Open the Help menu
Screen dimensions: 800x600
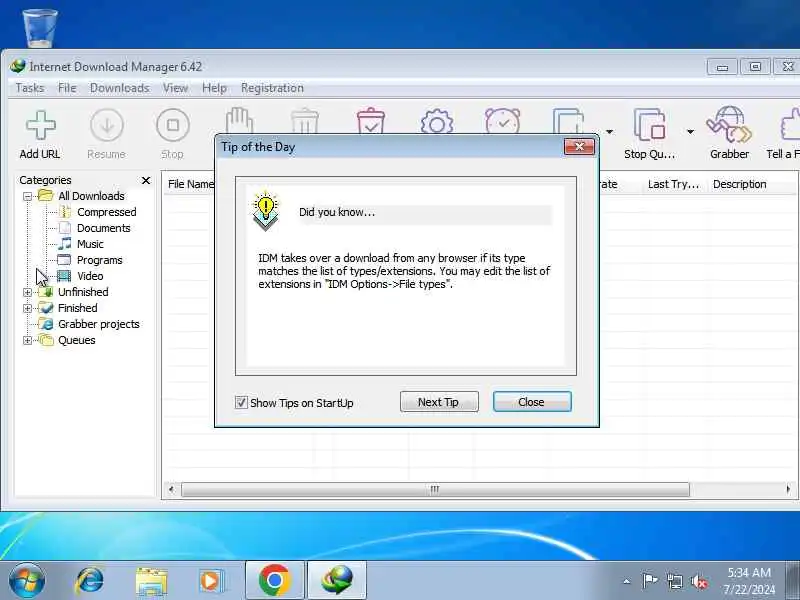click(x=214, y=88)
